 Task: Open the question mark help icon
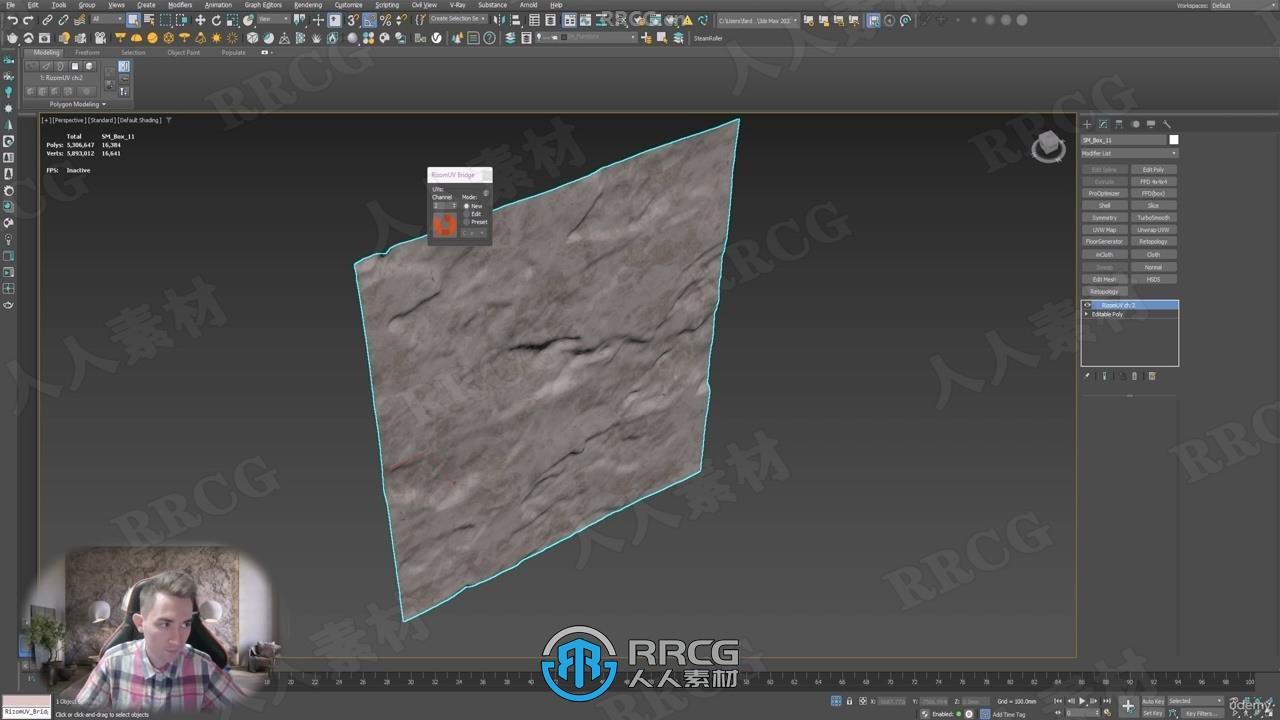(489, 38)
